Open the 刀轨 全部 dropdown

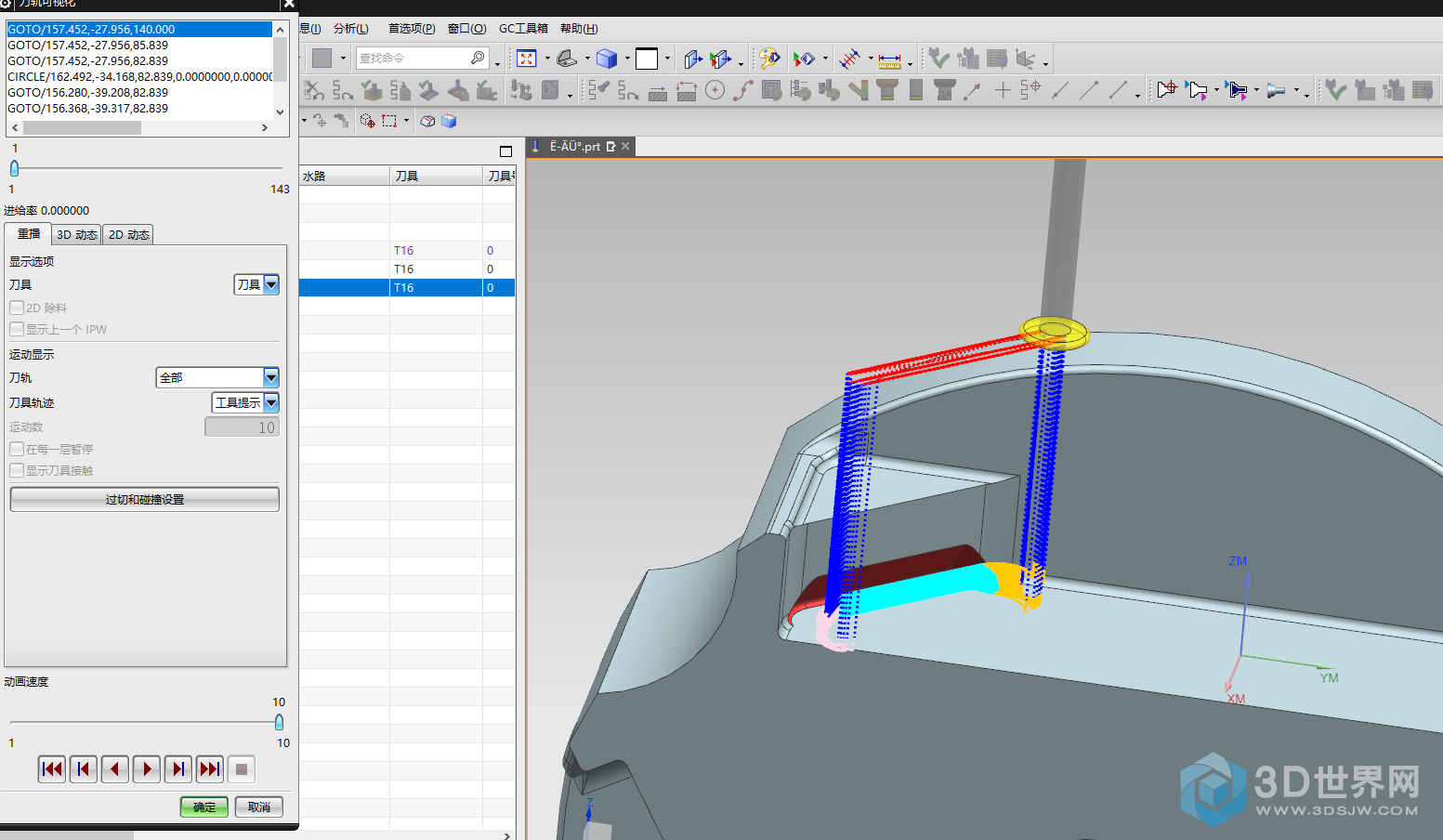217,377
